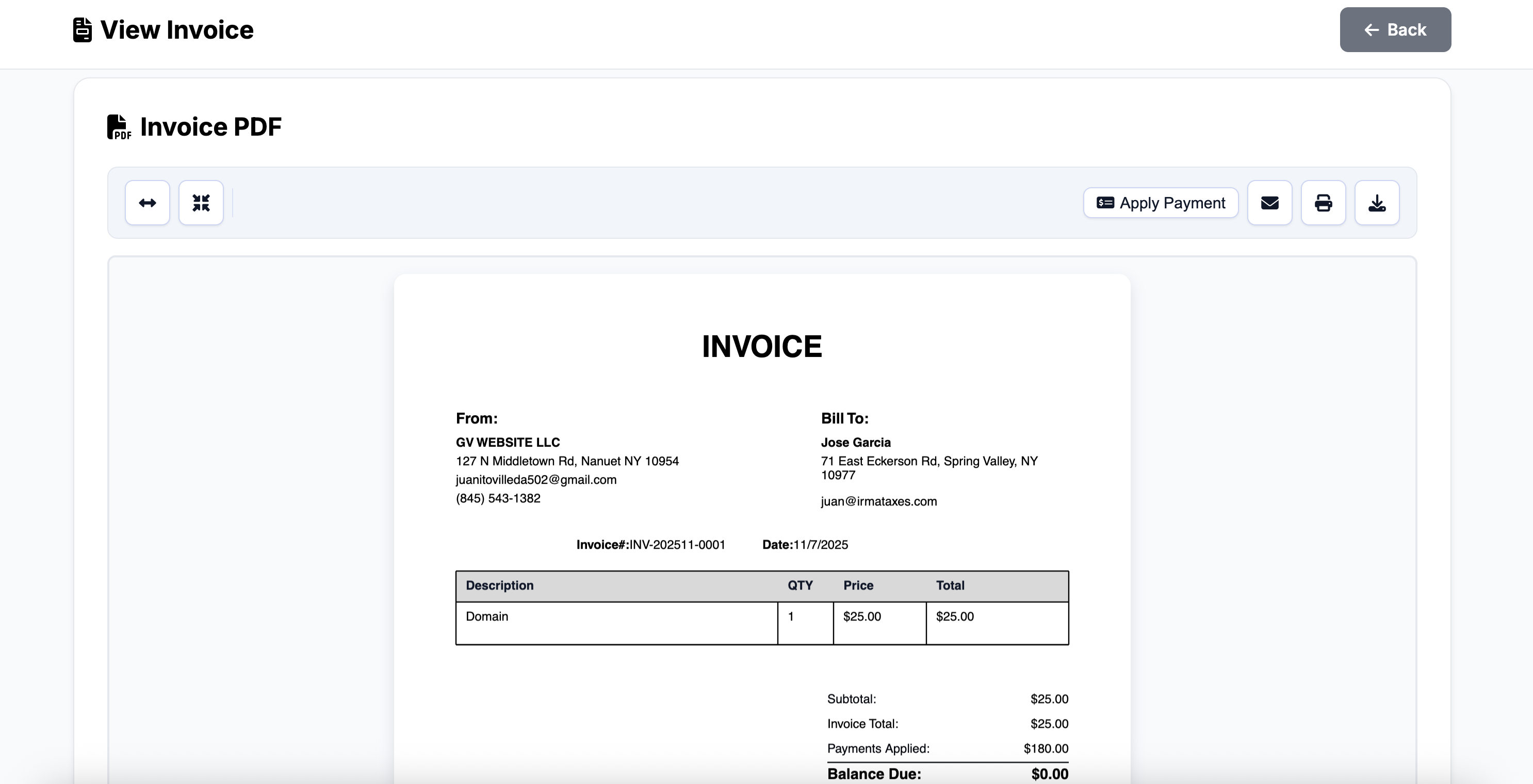Click the invoice number INV-202511-0001
The width and height of the screenshot is (1533, 784).
pos(678,545)
